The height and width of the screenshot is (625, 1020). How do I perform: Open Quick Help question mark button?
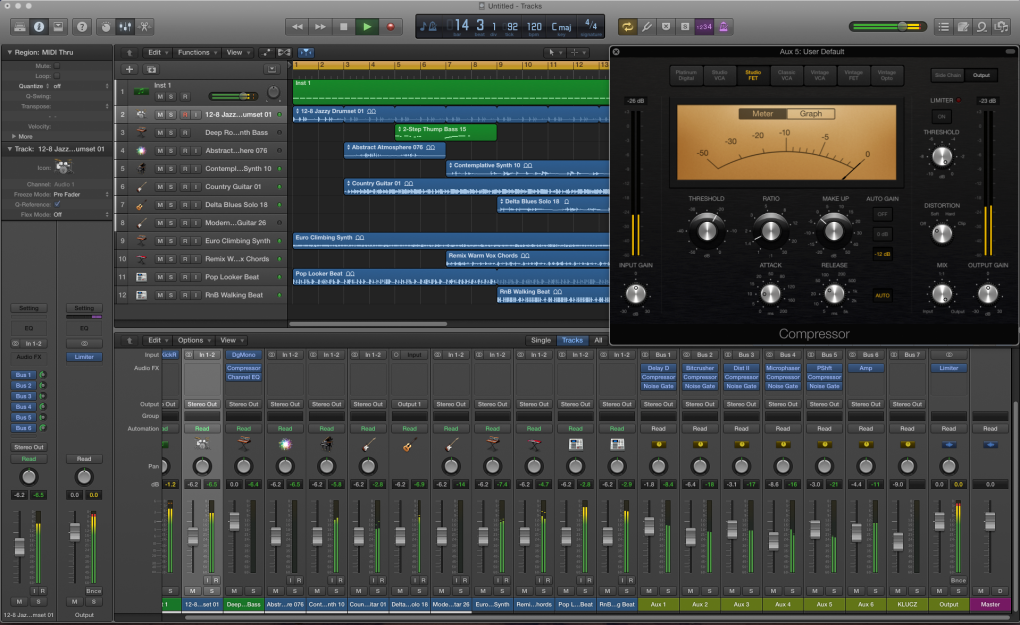(x=82, y=27)
